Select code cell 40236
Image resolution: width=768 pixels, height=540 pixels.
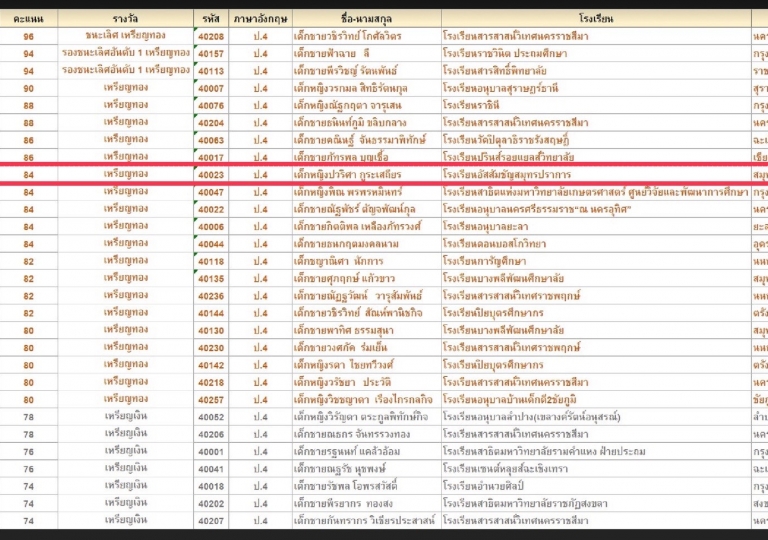coord(211,296)
